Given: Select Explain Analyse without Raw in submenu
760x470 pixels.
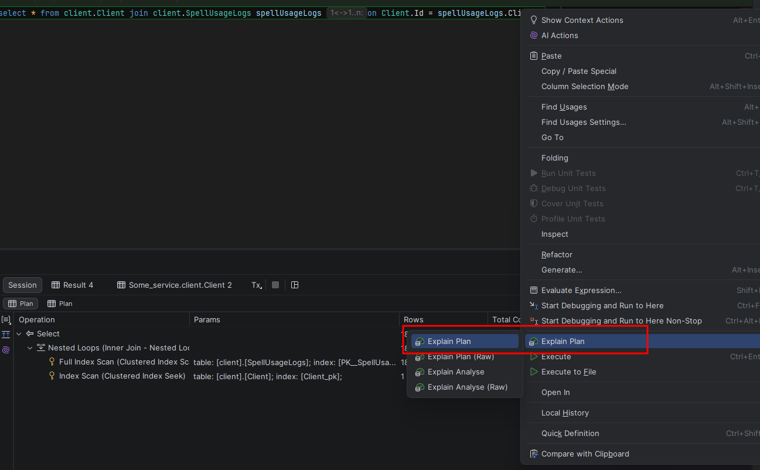Looking at the screenshot, I should pyautogui.click(x=456, y=372).
